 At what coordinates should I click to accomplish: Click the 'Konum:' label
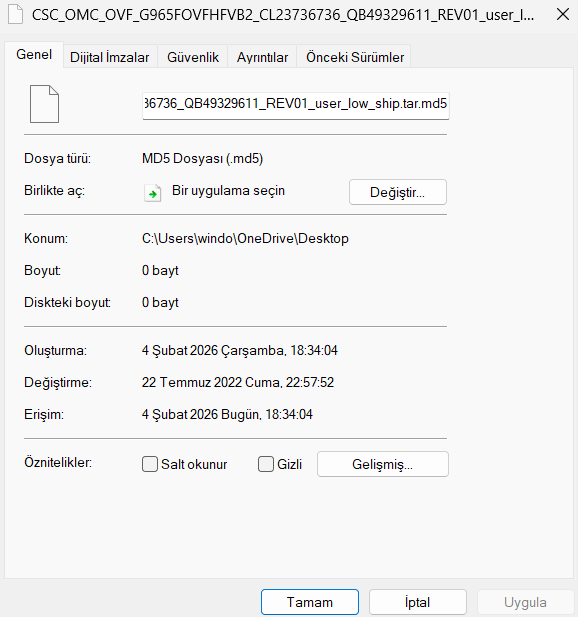(46, 238)
